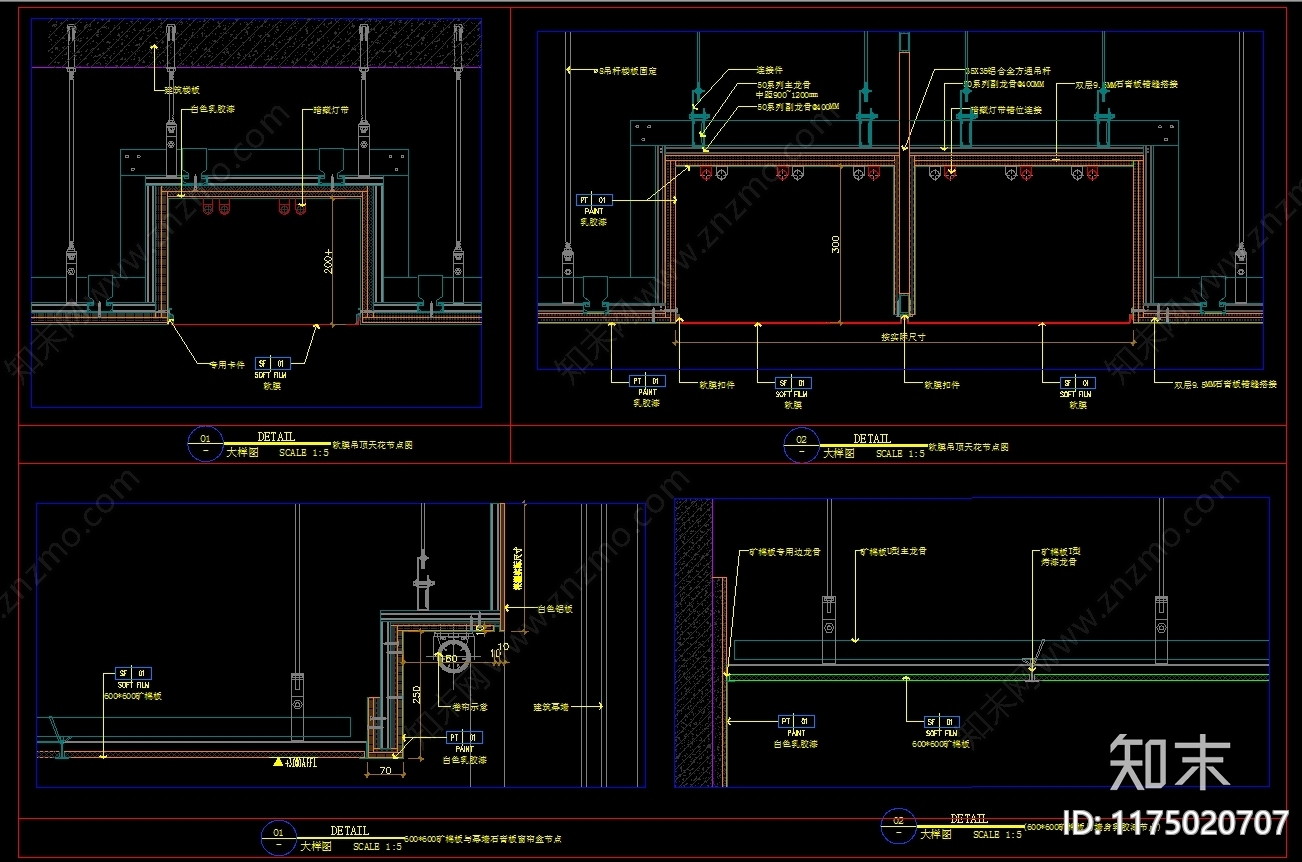This screenshot has width=1302, height=862.
Task: Click the 连接件 annotation text
Action: click(768, 71)
